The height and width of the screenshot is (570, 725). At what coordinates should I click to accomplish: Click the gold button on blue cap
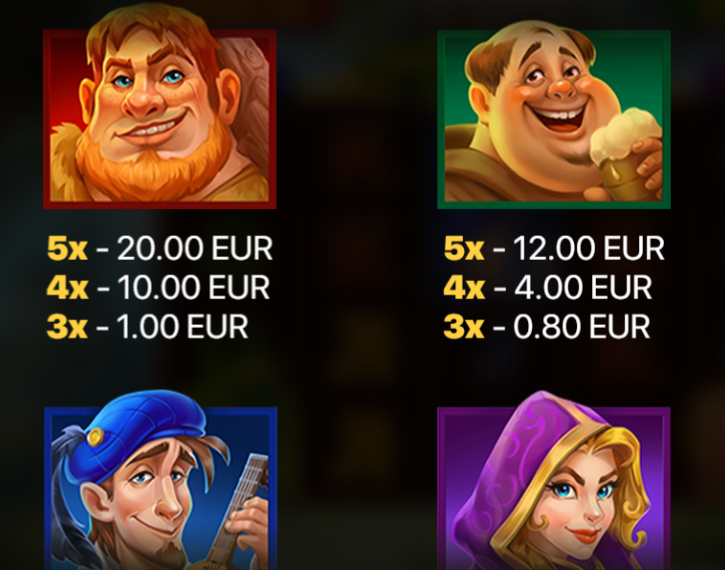point(95,436)
